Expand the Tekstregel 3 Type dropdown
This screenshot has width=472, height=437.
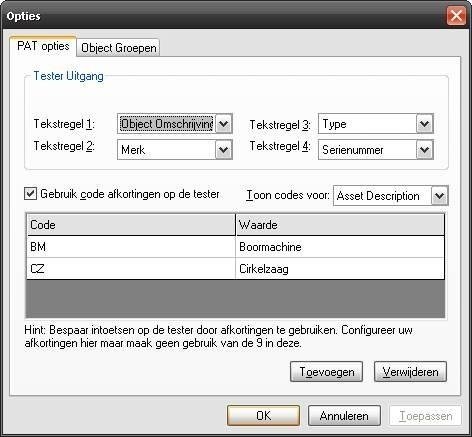424,124
